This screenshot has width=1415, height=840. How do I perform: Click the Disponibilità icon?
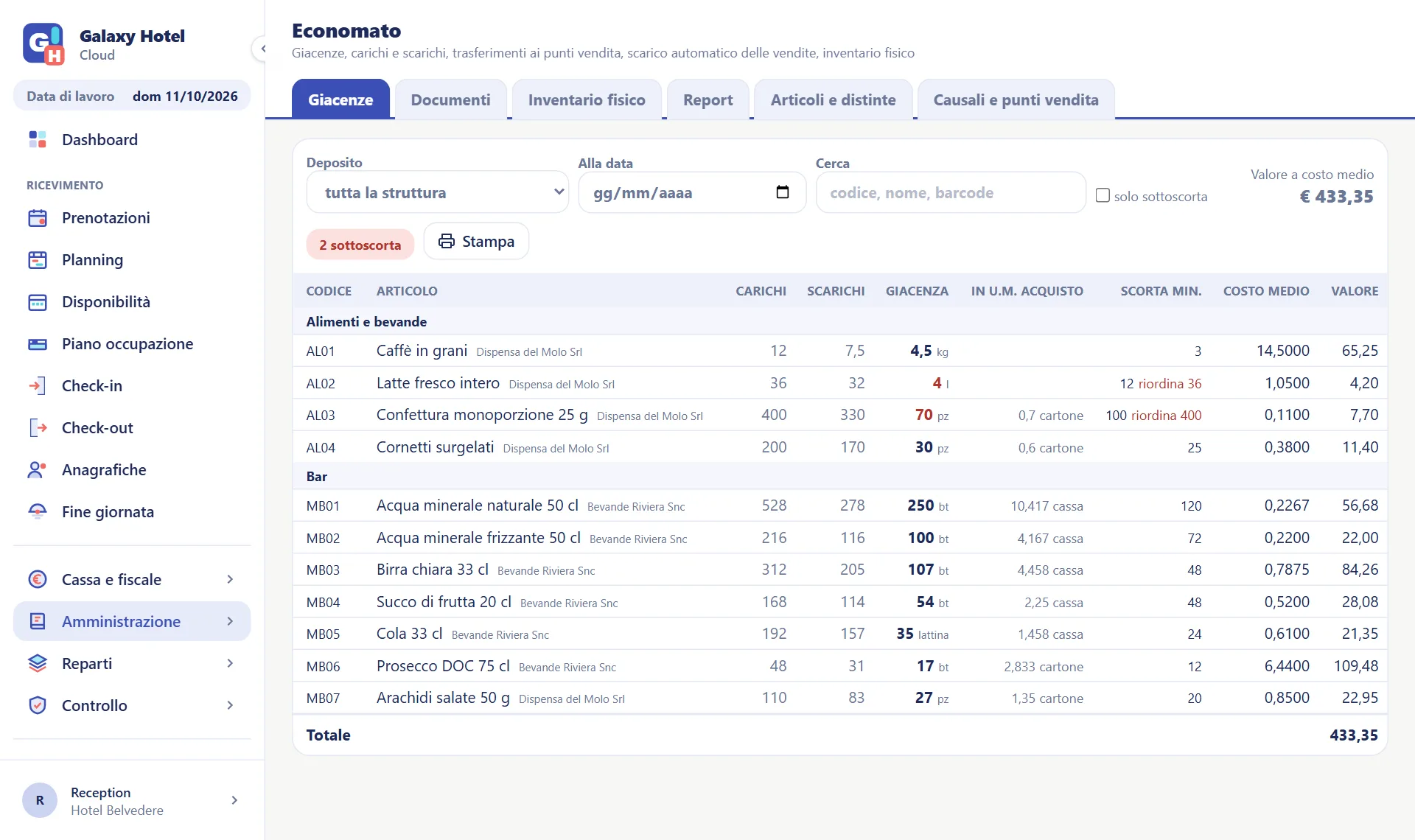click(x=38, y=301)
